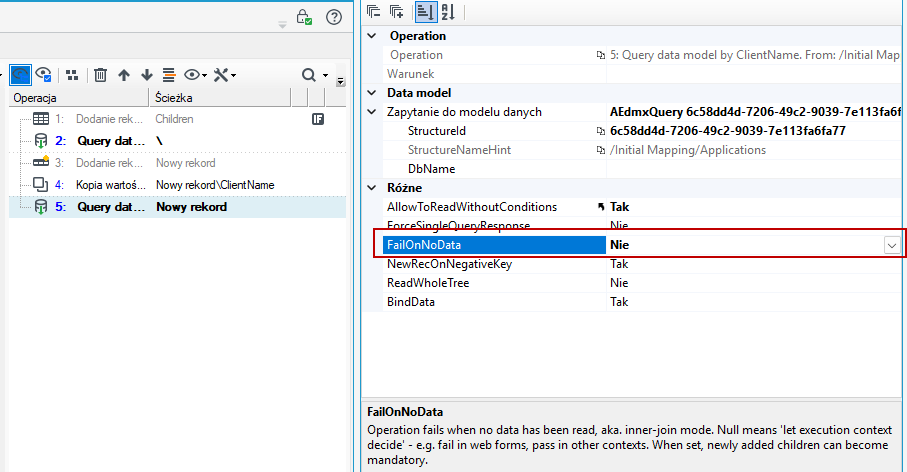Image resolution: width=907 pixels, height=472 pixels.
Task: Sort properties alphabetically A-Z
Action: click(448, 12)
